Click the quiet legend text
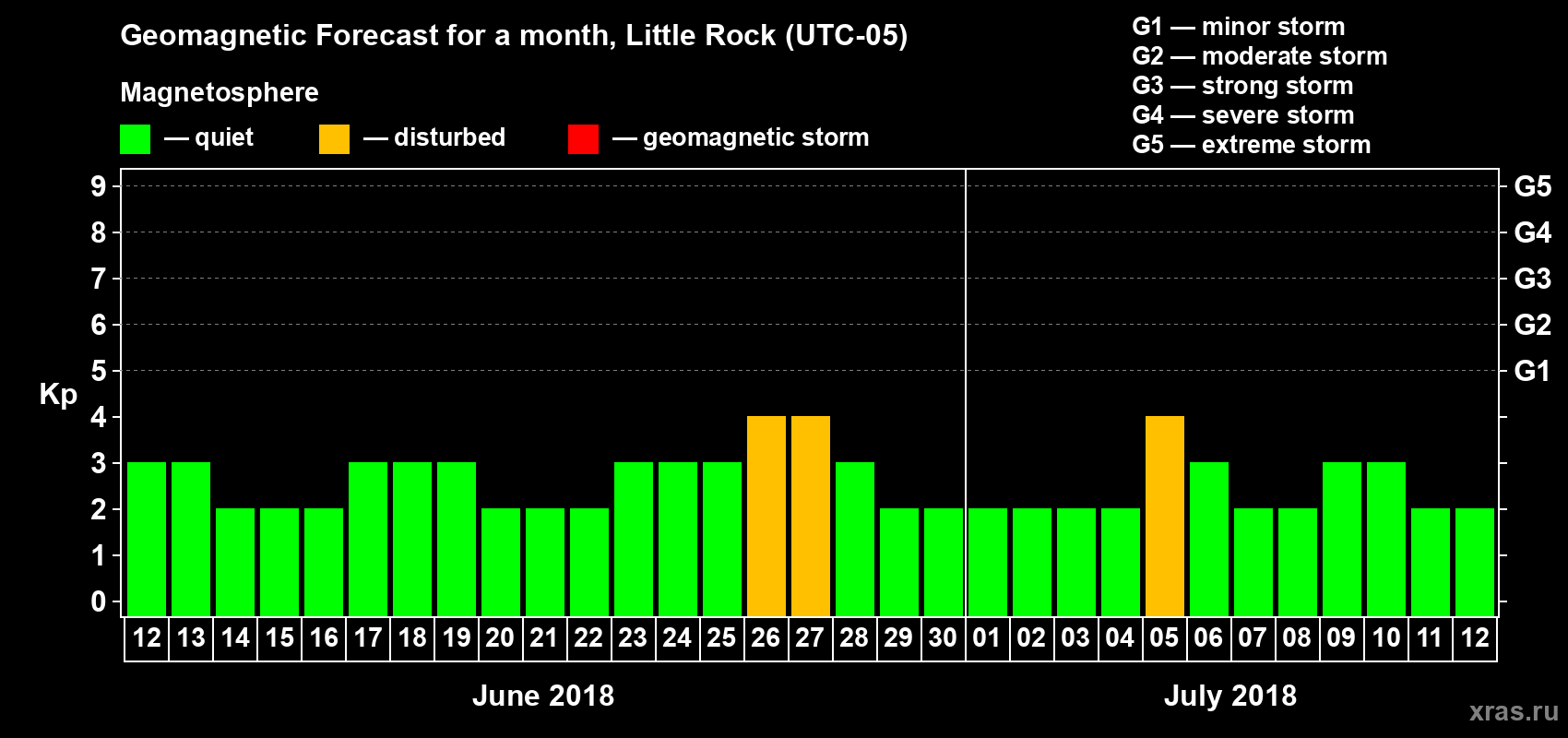1568x738 pixels. click(224, 137)
